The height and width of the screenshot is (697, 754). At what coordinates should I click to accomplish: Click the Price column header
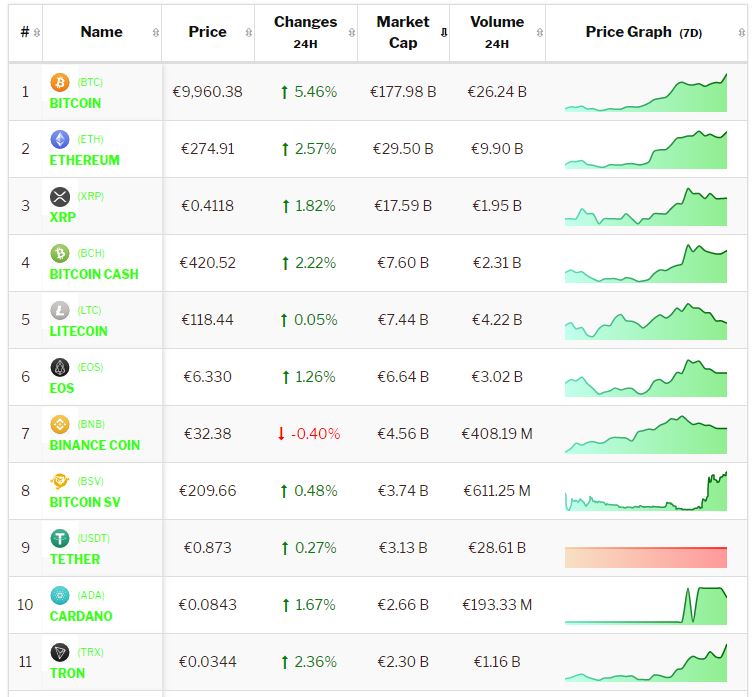207,32
